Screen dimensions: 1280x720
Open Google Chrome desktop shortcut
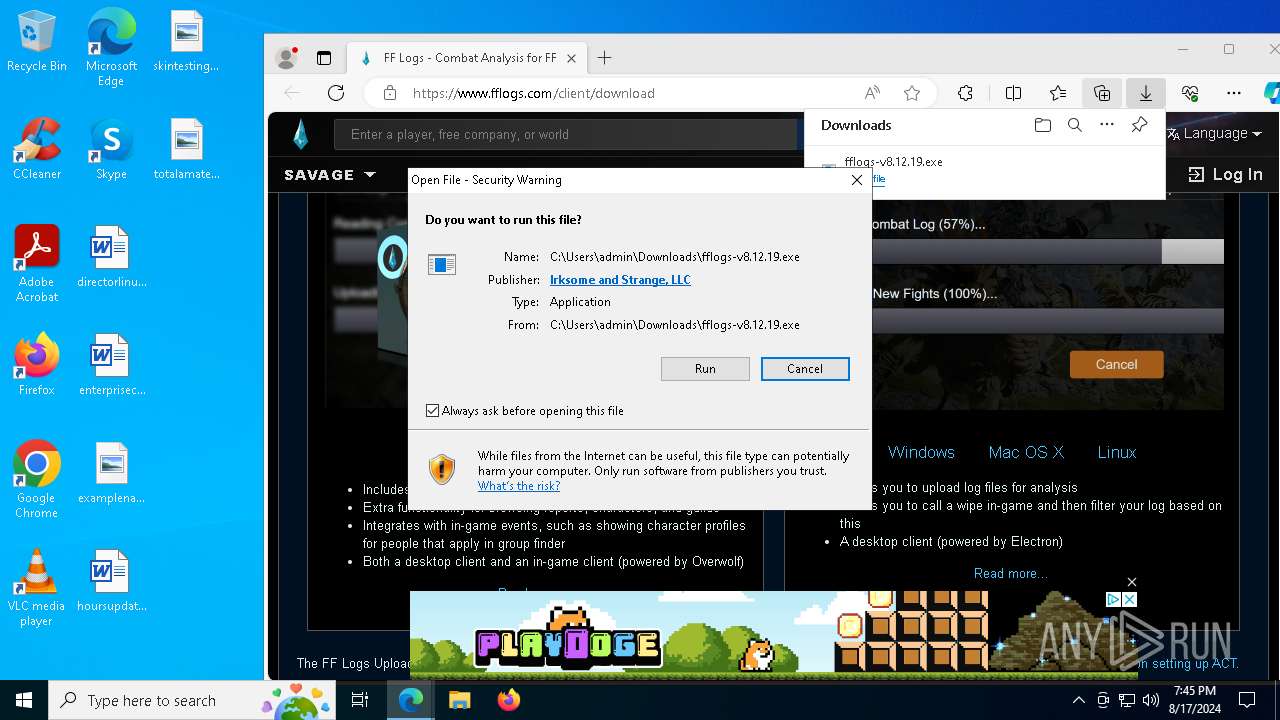coord(37,479)
